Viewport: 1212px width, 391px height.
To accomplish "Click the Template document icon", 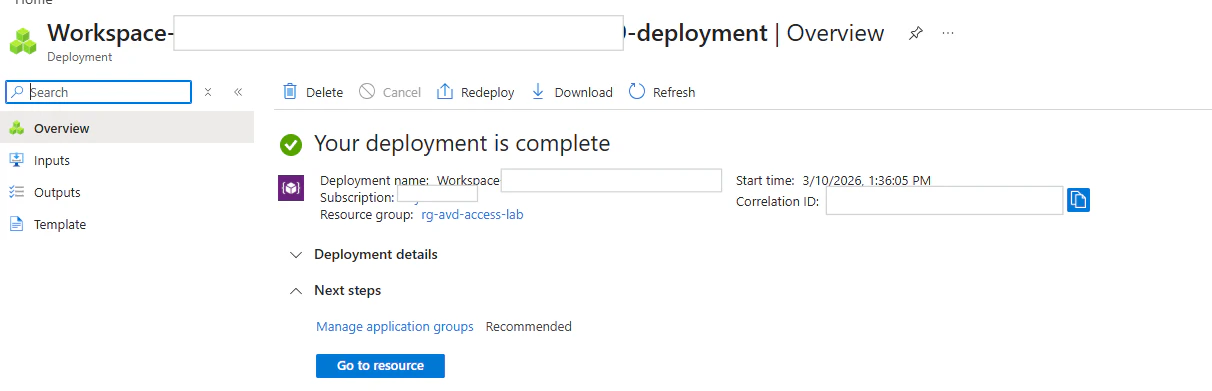I will coord(17,224).
